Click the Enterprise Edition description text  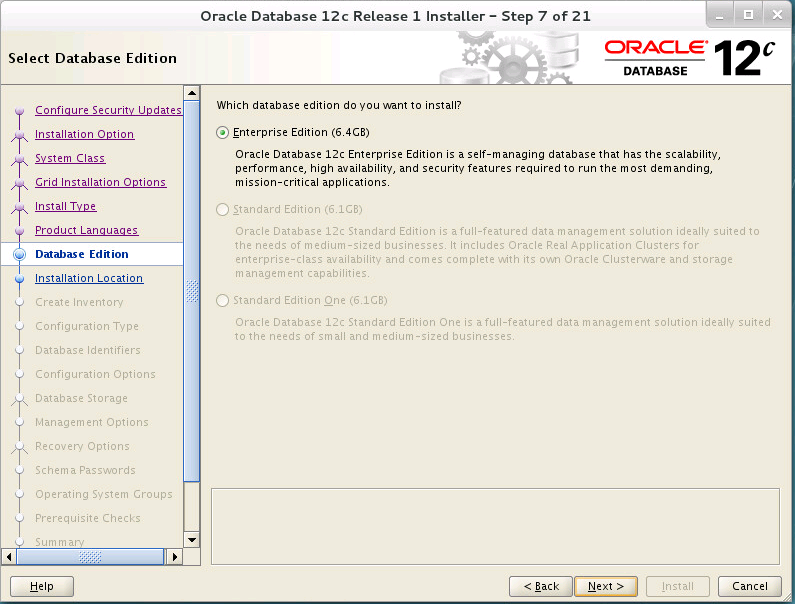coord(478,168)
